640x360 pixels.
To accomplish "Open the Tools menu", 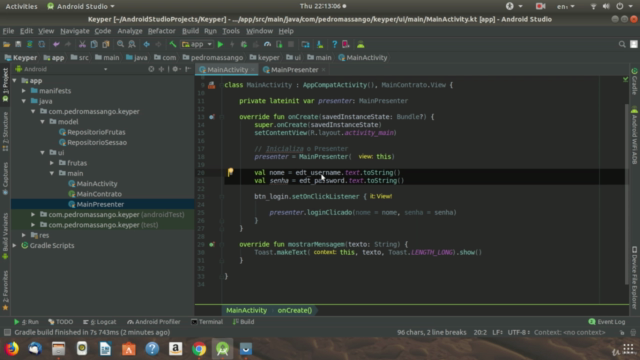I will pyautogui.click(x=231, y=31).
